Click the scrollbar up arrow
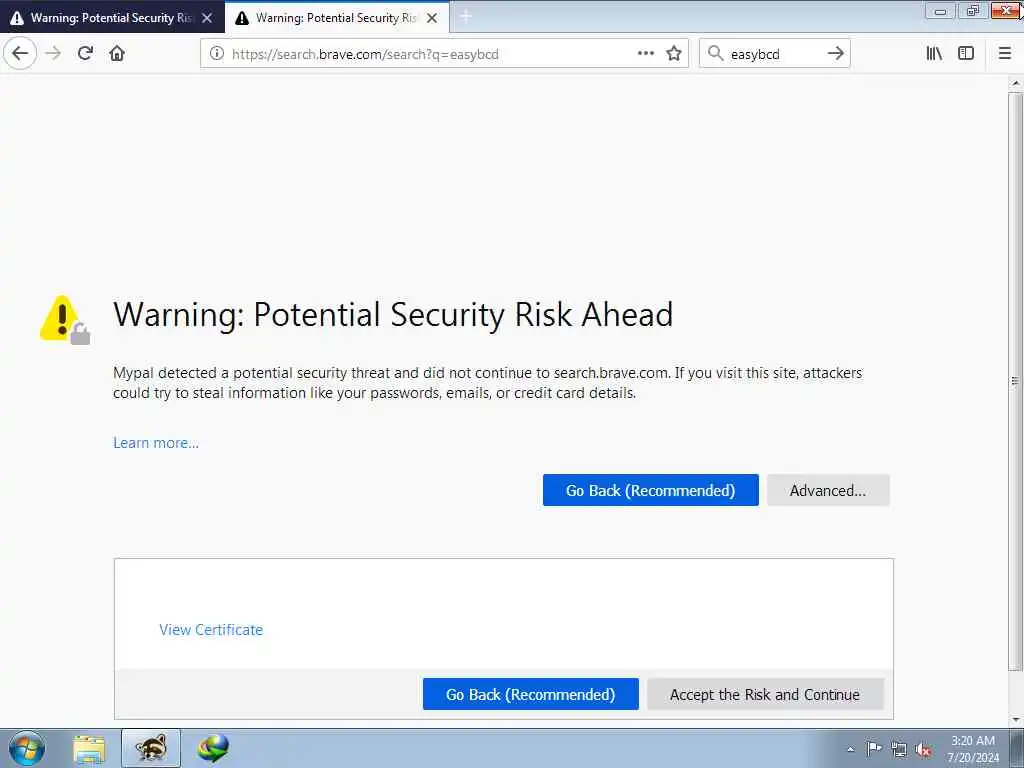Image resolution: width=1024 pixels, height=768 pixels. tap(1016, 84)
